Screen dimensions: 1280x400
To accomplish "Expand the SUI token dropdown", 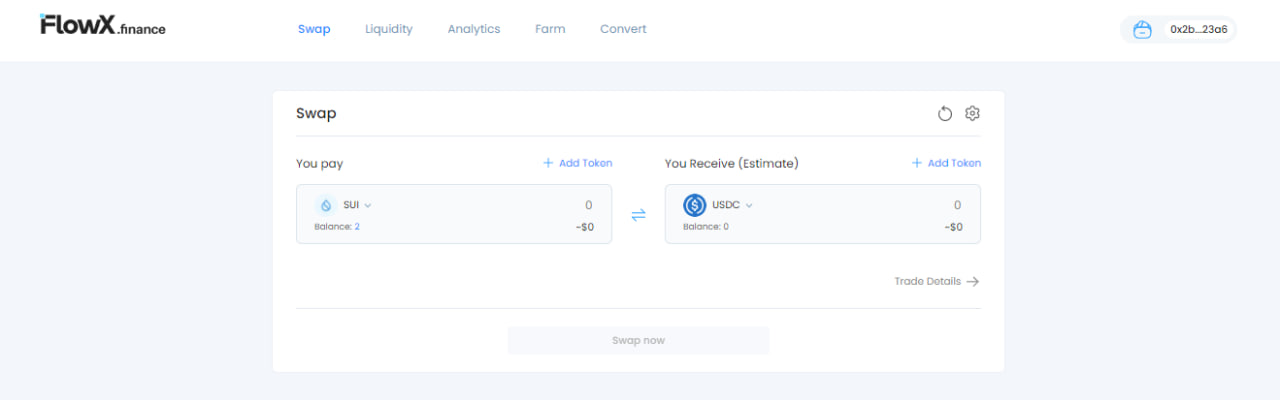I will point(367,205).
